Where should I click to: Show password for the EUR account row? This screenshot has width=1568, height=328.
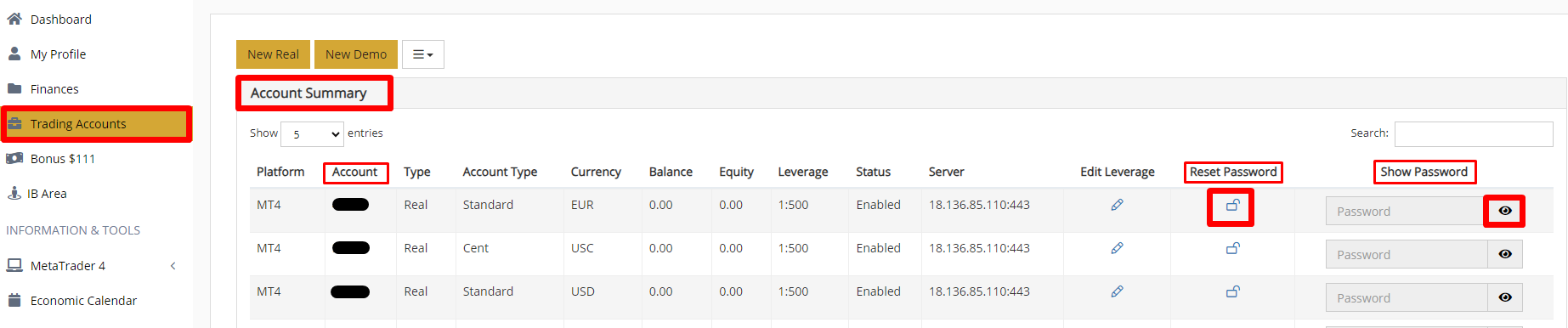point(1505,211)
